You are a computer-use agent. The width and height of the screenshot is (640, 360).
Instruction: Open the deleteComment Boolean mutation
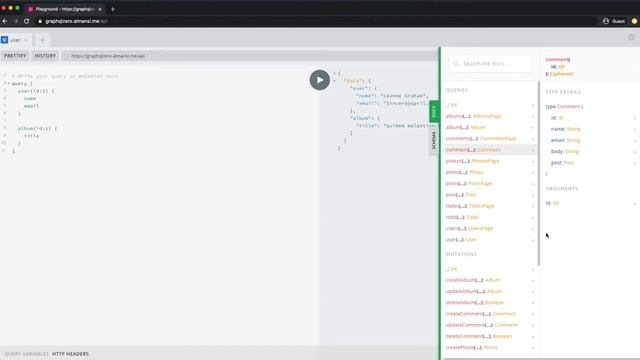coord(490,336)
